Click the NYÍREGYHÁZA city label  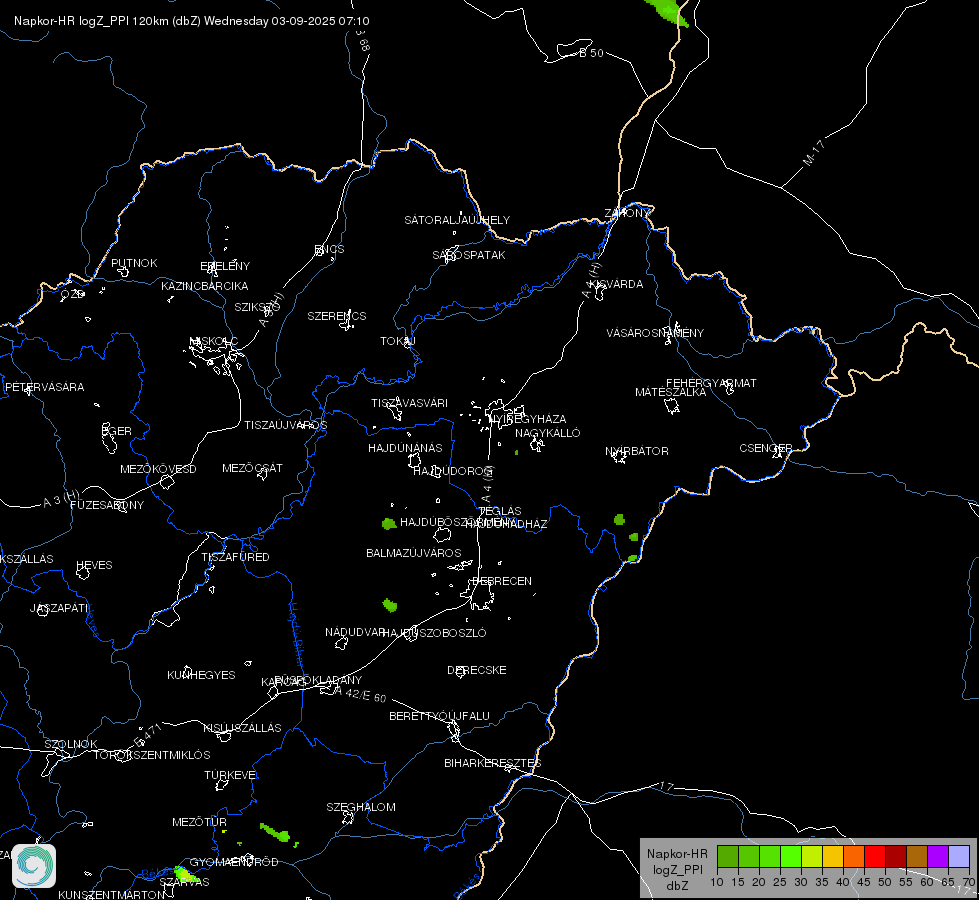tap(528, 418)
